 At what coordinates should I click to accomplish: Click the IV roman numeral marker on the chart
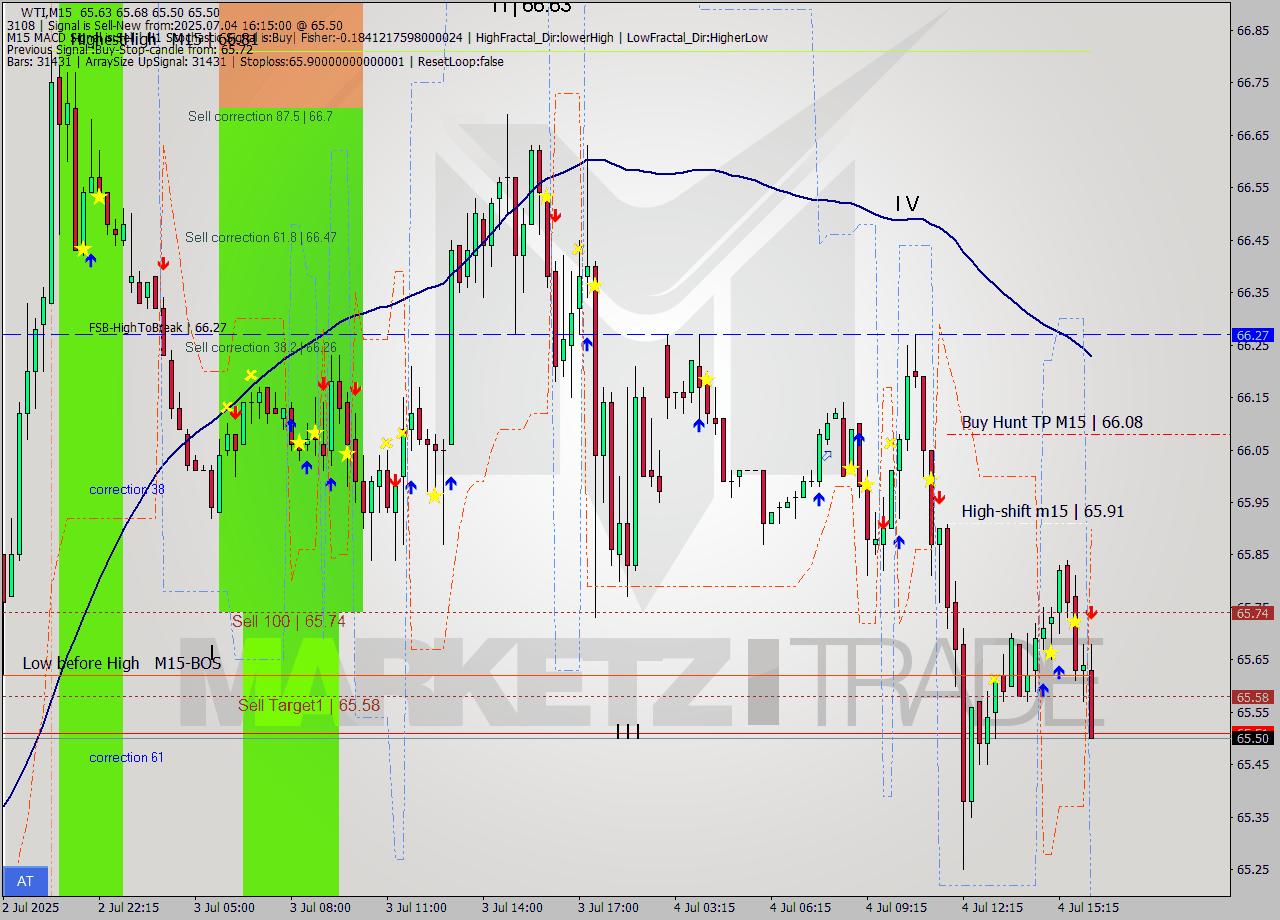(x=908, y=205)
